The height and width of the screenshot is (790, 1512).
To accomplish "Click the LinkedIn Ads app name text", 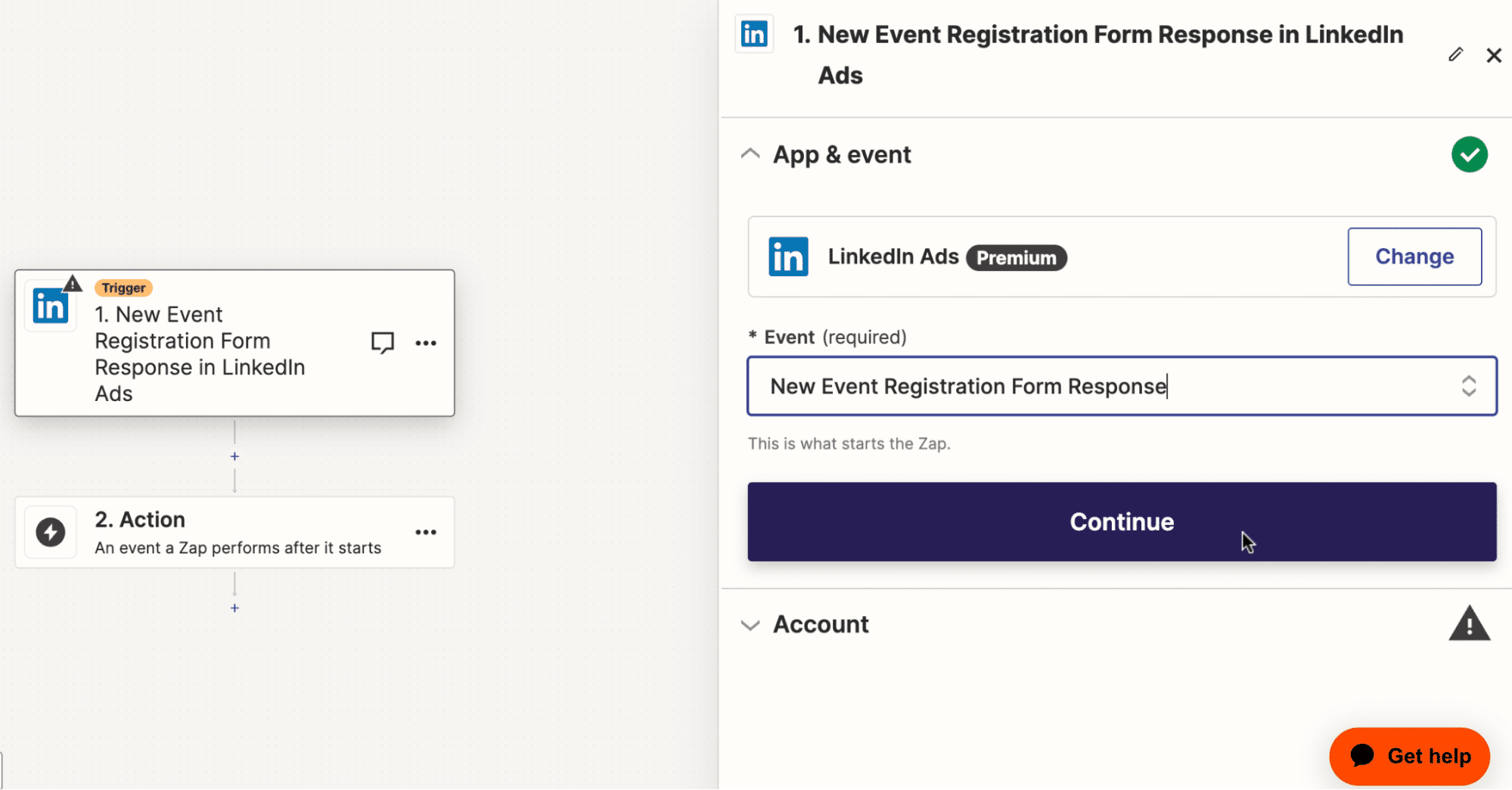I will tap(893, 257).
